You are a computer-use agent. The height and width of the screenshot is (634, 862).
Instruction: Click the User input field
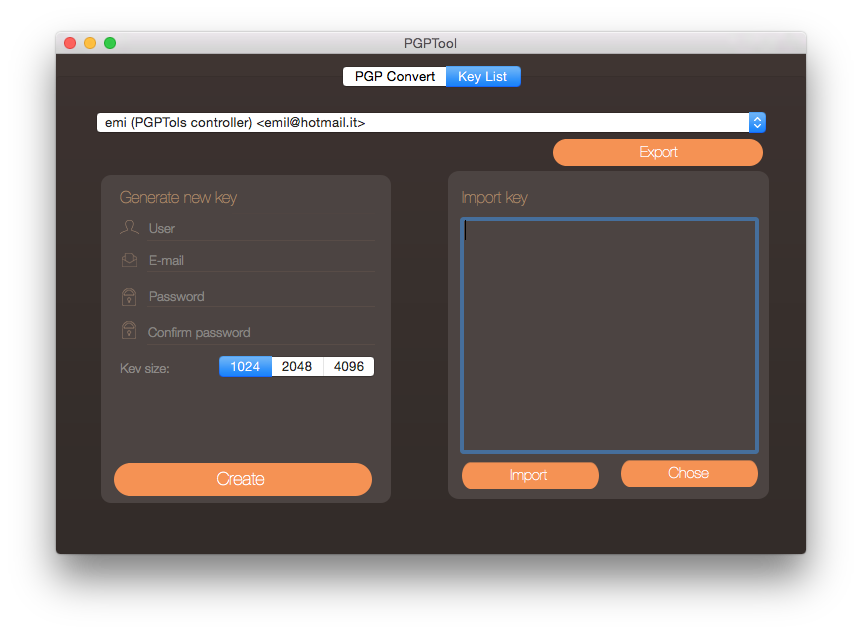point(262,228)
